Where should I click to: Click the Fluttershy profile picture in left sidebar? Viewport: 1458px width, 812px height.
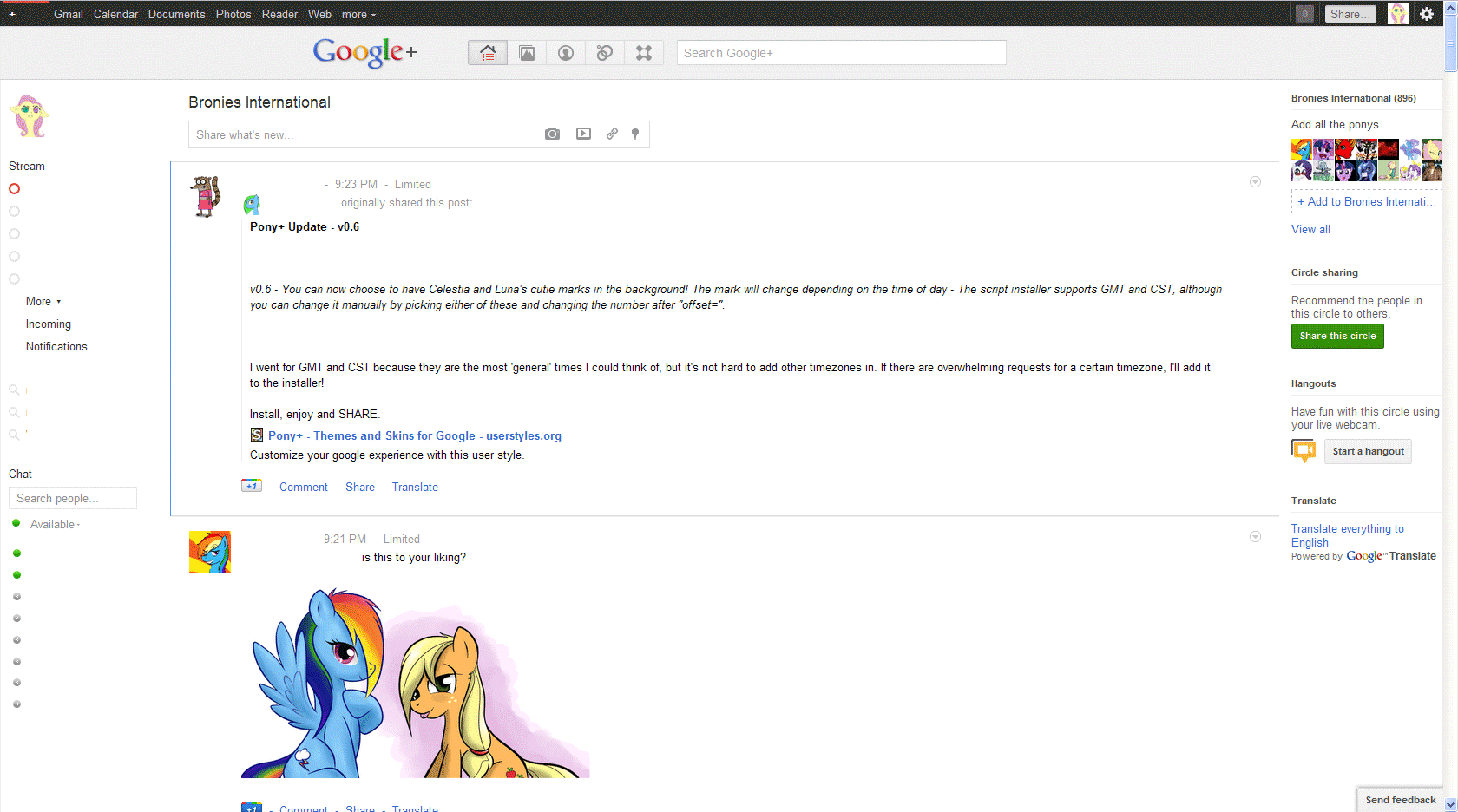coord(30,116)
